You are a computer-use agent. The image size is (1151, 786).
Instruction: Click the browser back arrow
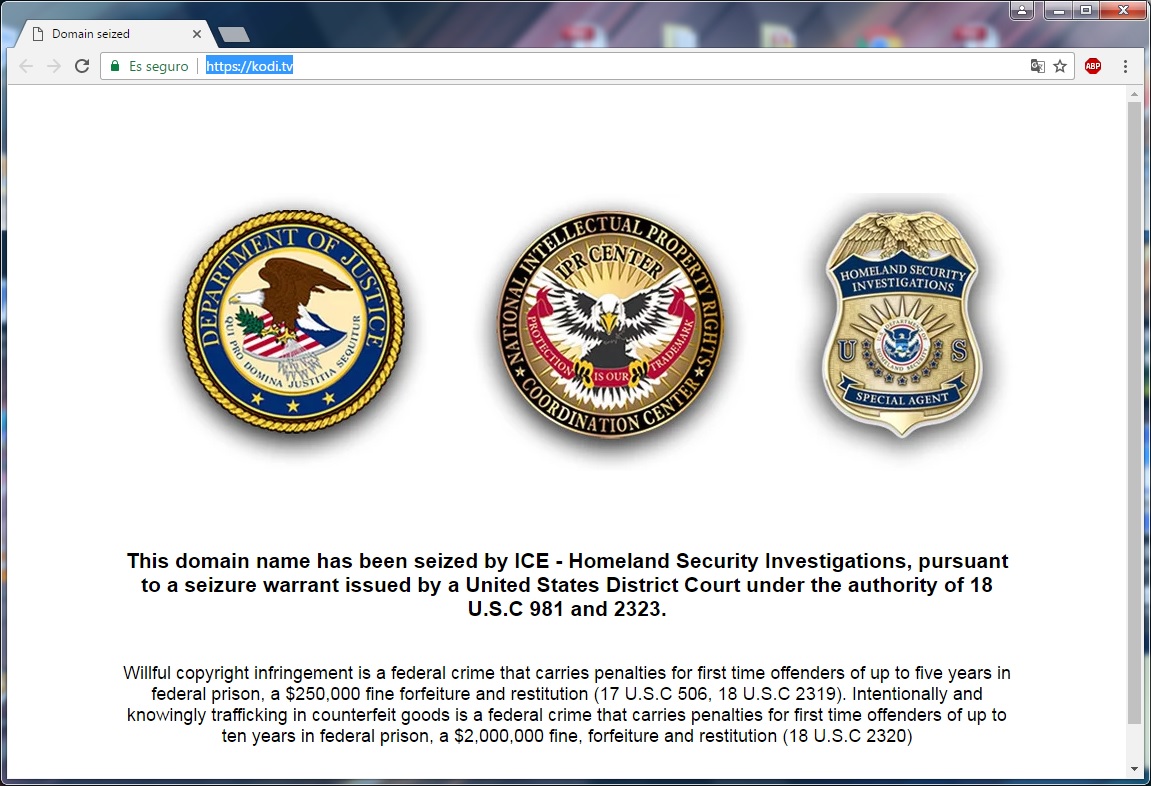pos(26,66)
